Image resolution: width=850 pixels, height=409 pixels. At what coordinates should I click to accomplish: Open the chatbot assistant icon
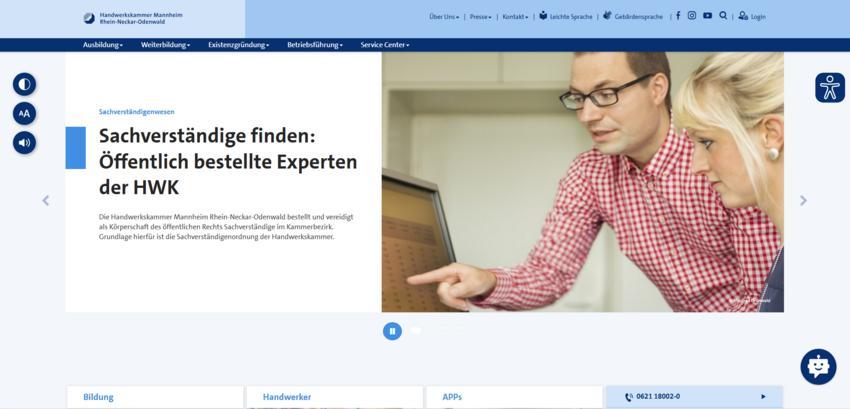[817, 367]
